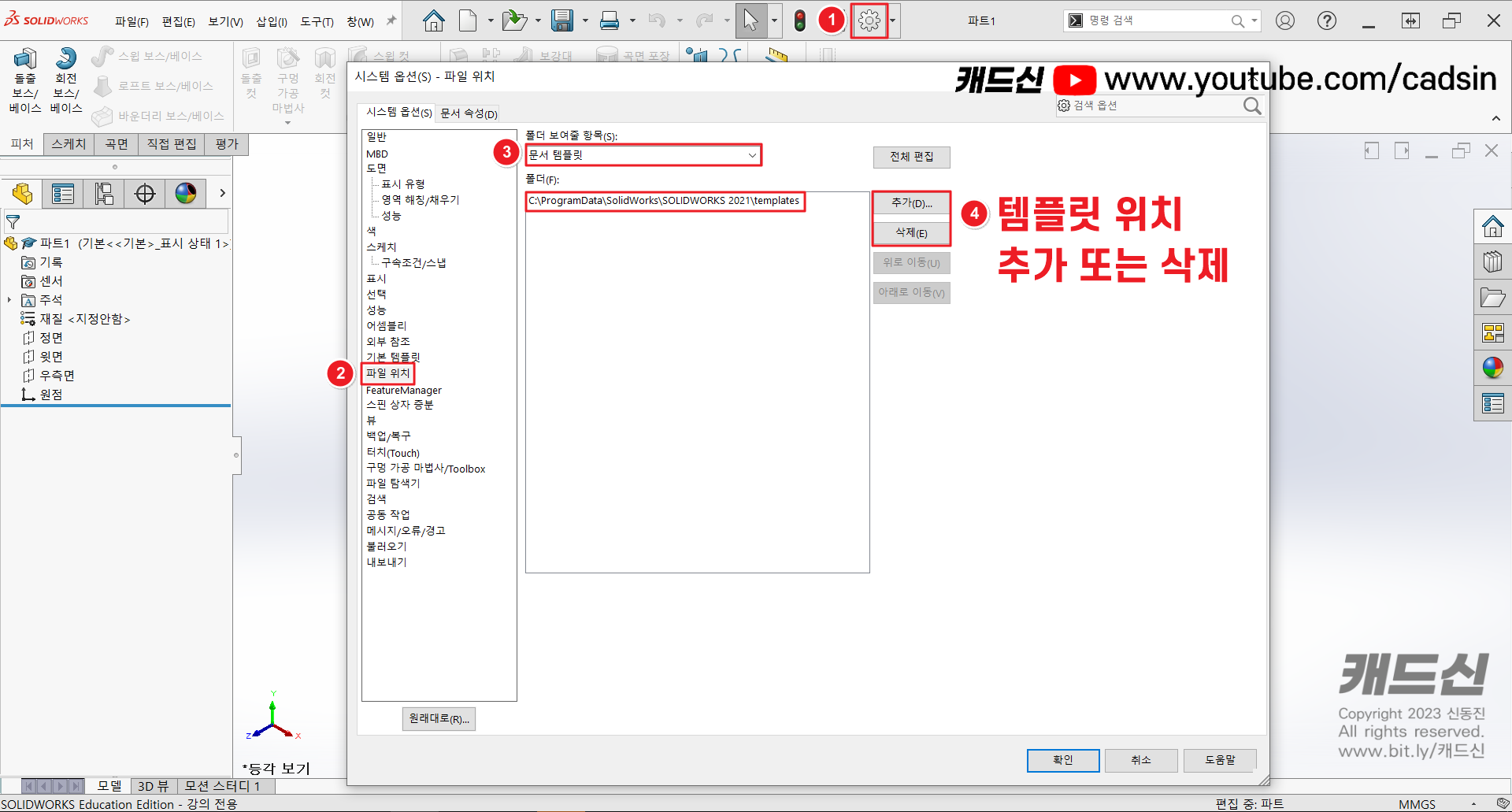The height and width of the screenshot is (812, 1512).
Task: Open ConfigurationManager tab icon
Action: [x=104, y=193]
